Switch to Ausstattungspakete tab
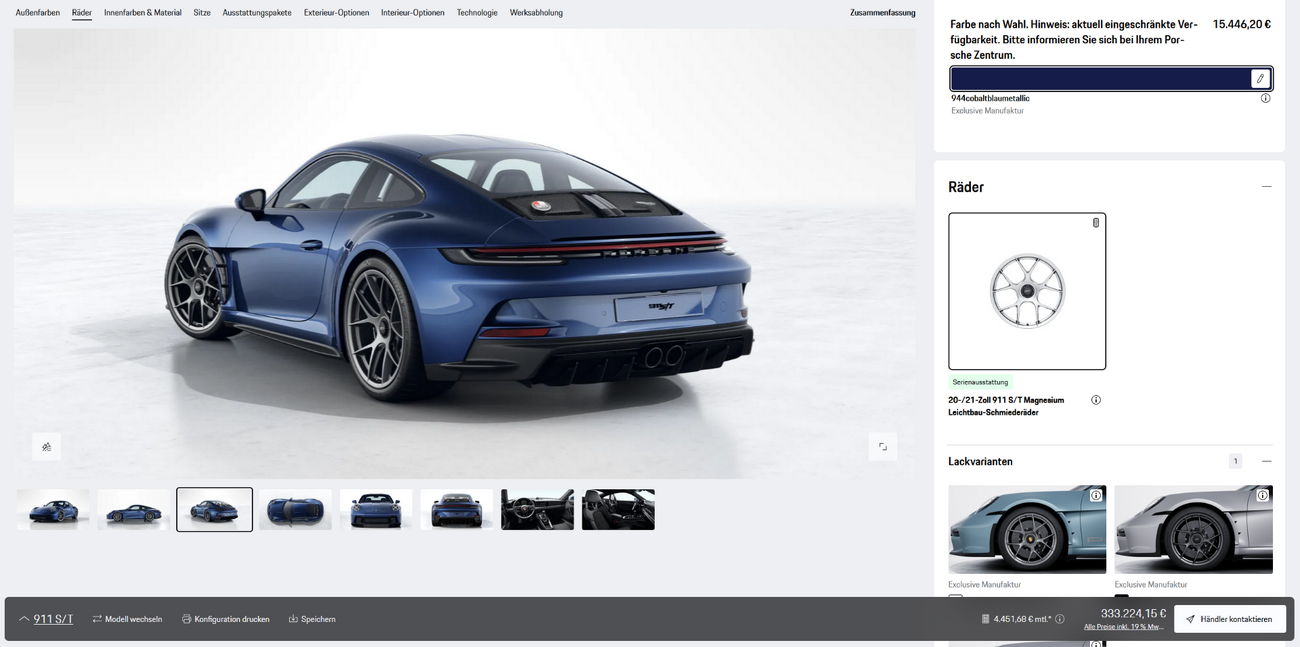The image size is (1300, 647). (x=257, y=13)
